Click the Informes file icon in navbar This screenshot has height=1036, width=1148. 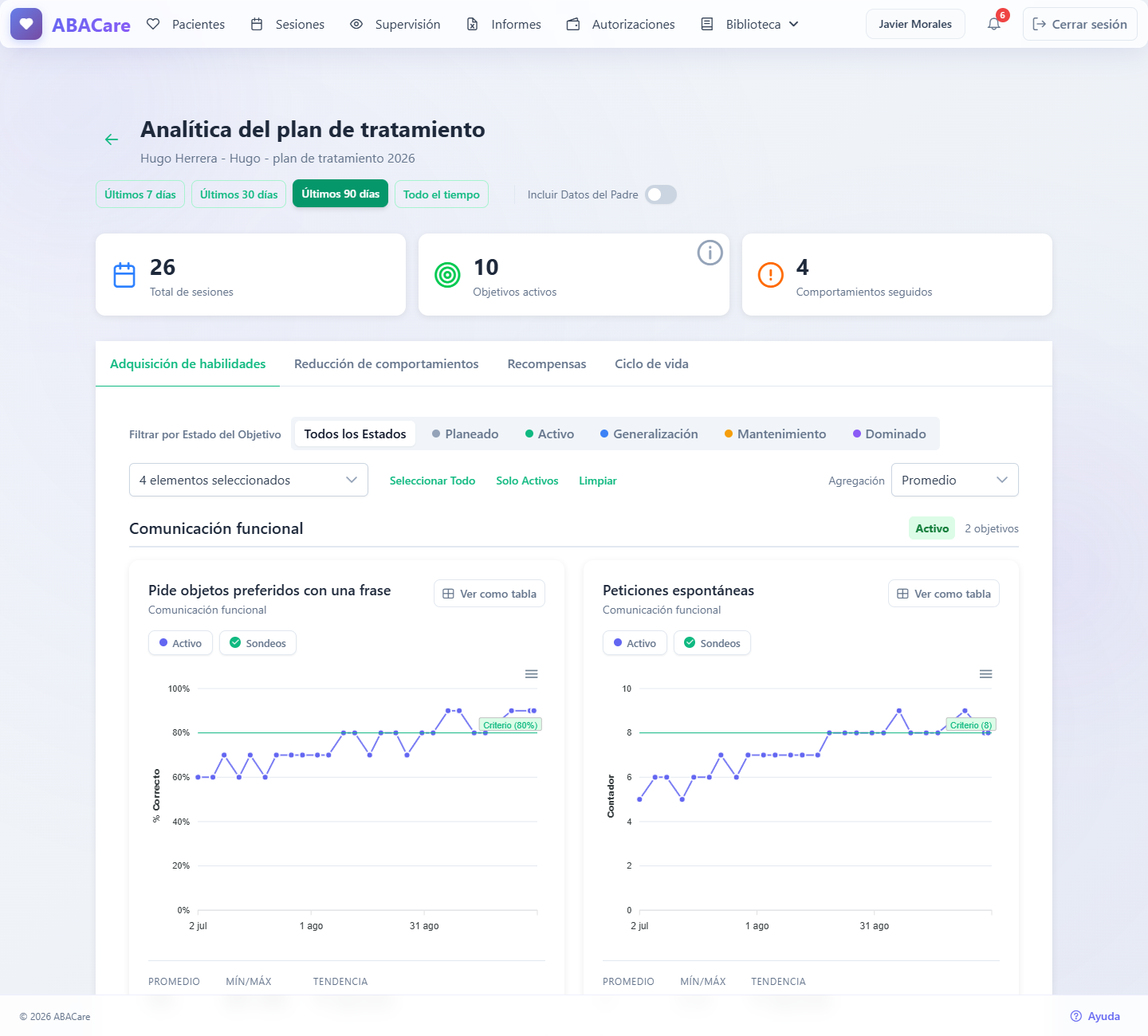[x=472, y=24]
